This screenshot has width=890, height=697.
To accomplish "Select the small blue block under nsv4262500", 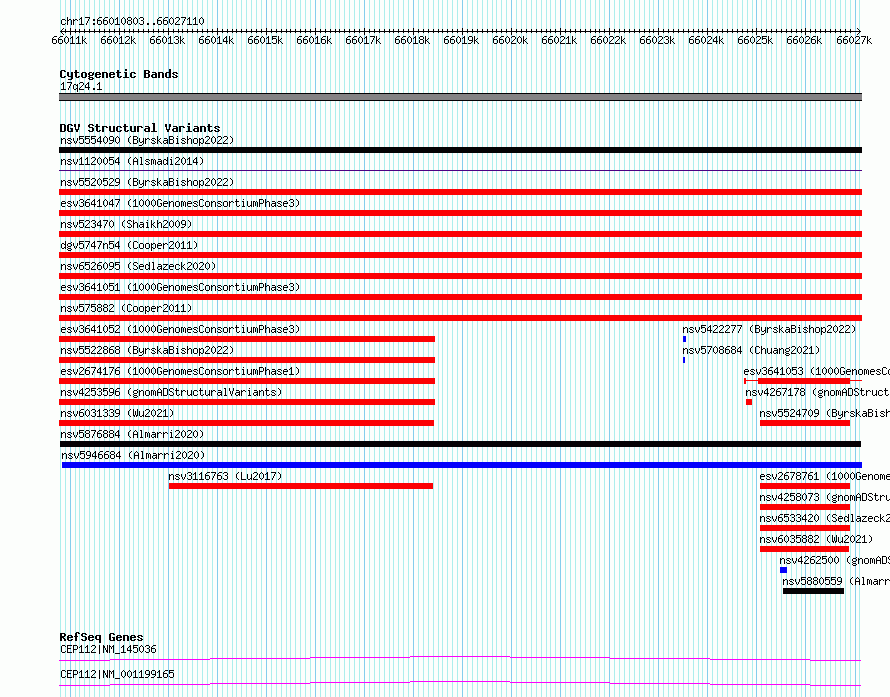I will (x=783, y=570).
